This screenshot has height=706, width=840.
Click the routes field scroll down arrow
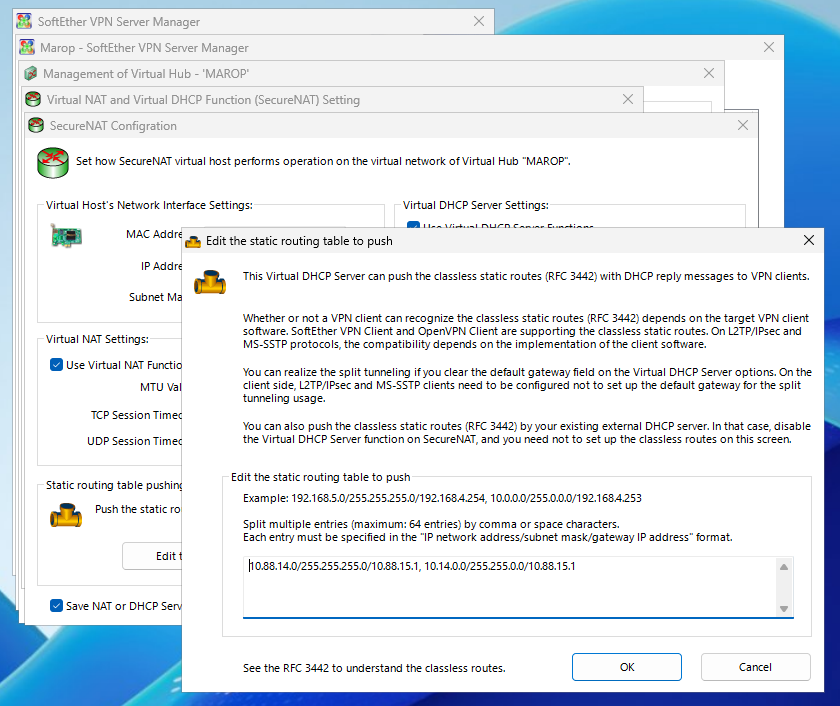784,609
